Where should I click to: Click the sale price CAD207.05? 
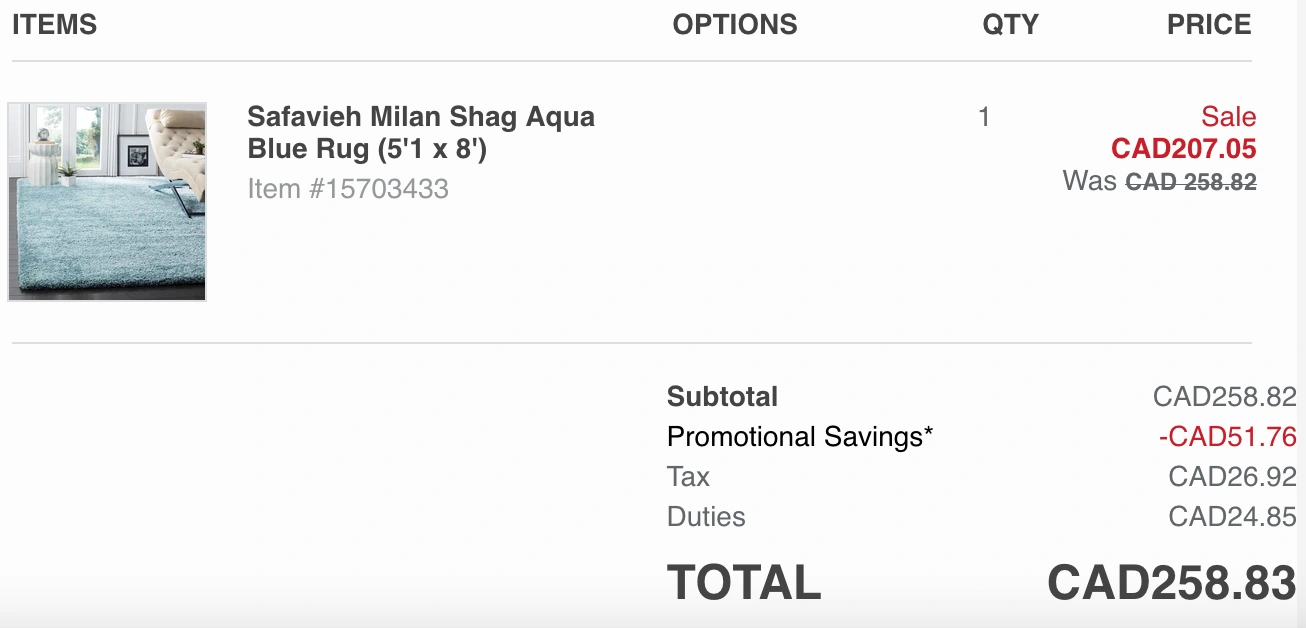point(1184,149)
